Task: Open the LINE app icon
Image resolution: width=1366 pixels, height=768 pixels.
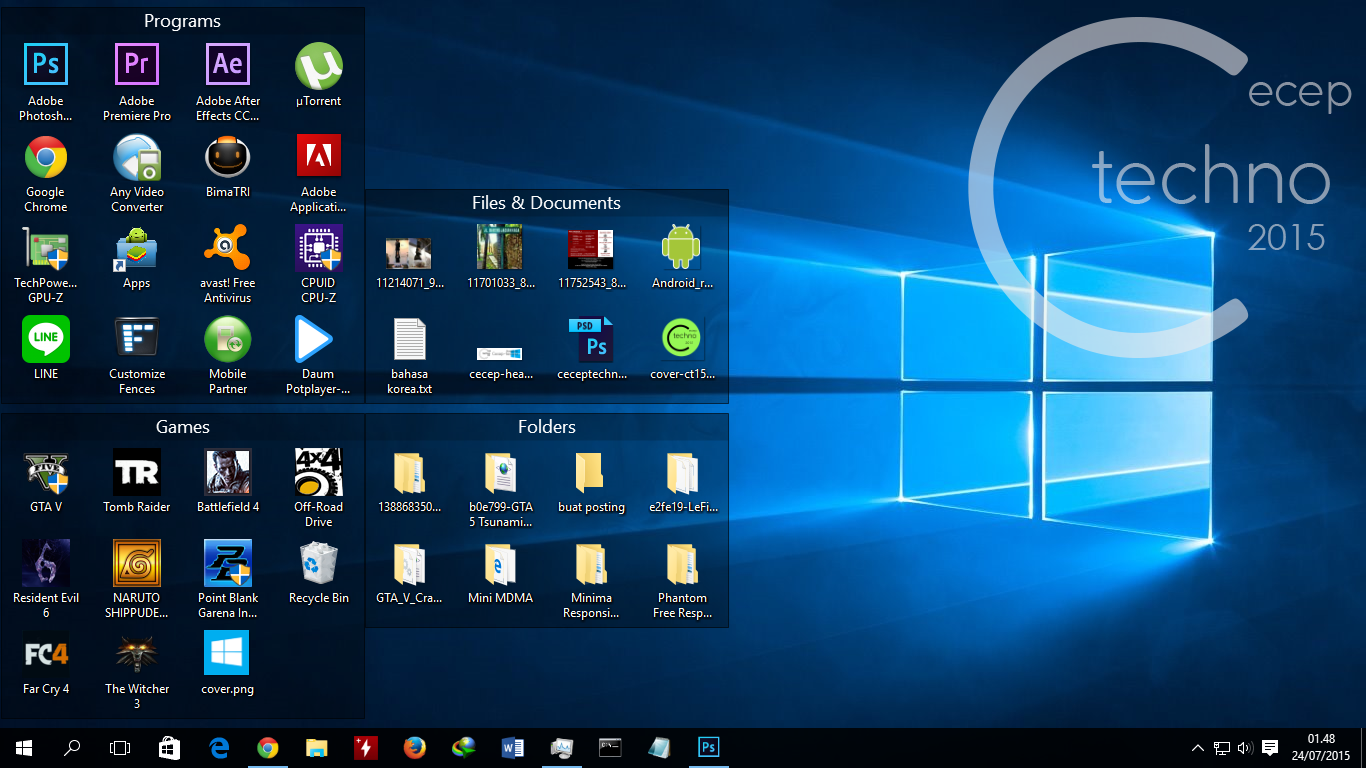Action: (46, 339)
